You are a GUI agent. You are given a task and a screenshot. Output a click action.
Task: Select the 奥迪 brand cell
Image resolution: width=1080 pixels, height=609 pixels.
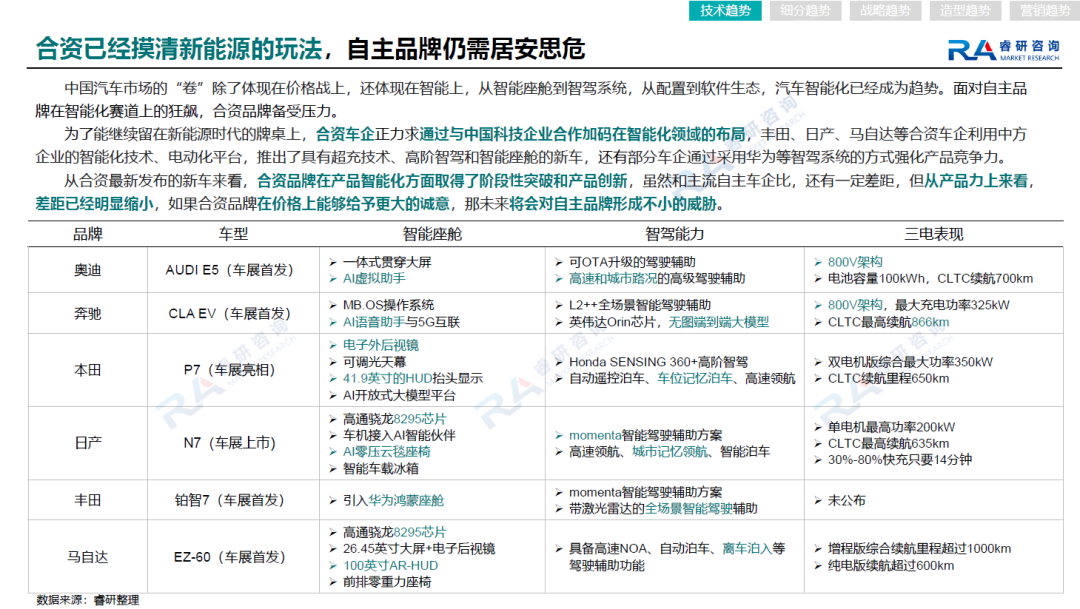pyautogui.click(x=87, y=270)
